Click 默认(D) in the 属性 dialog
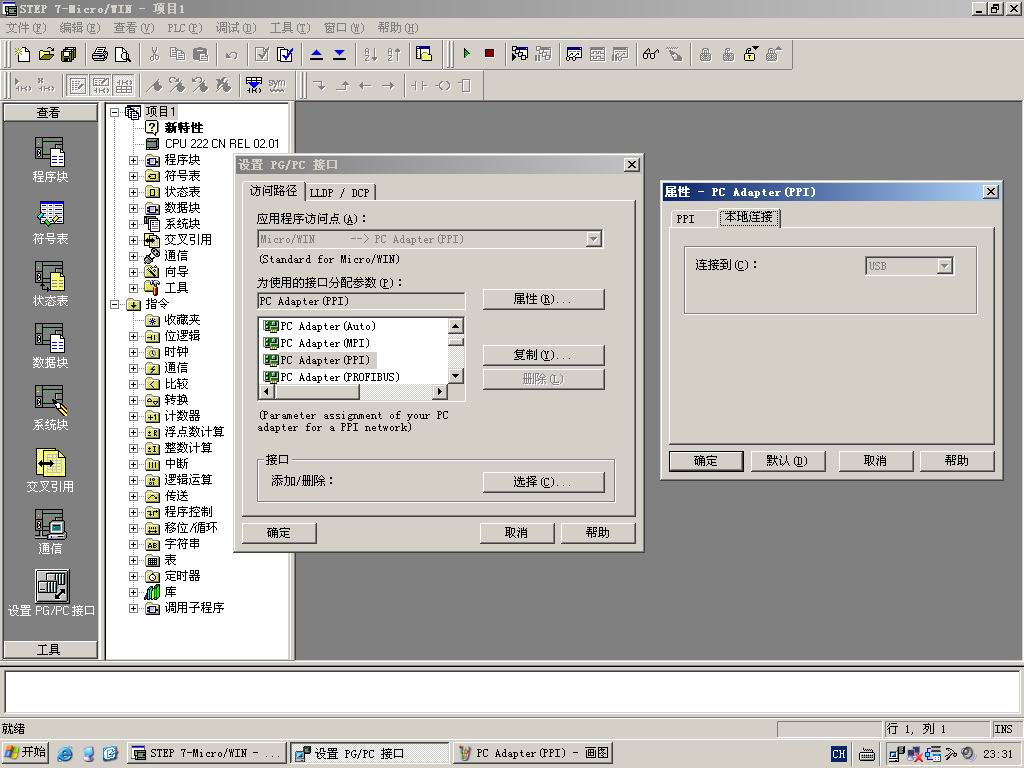1024x768 pixels. pos(788,460)
